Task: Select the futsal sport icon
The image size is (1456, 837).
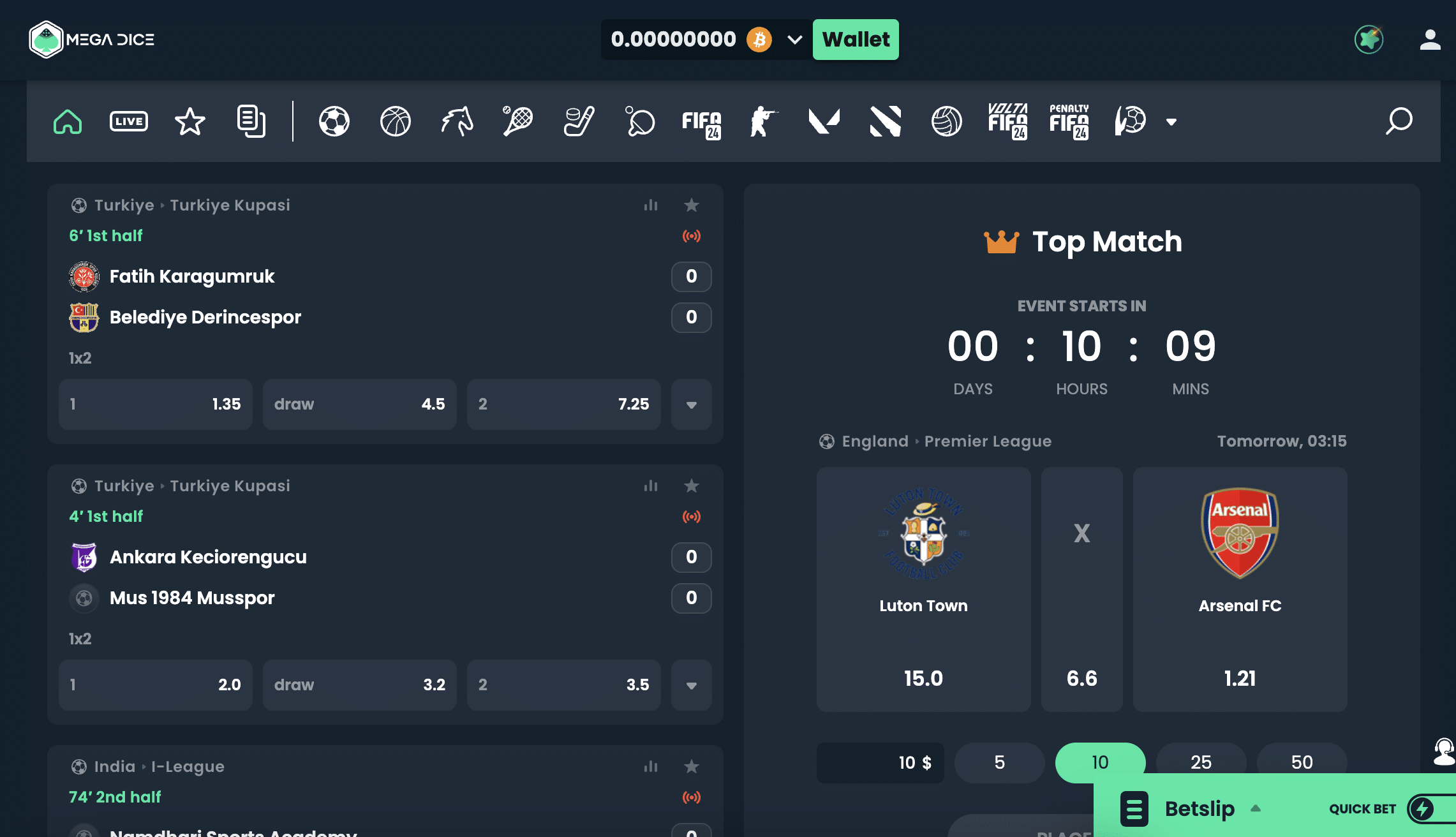Action: (x=1131, y=121)
